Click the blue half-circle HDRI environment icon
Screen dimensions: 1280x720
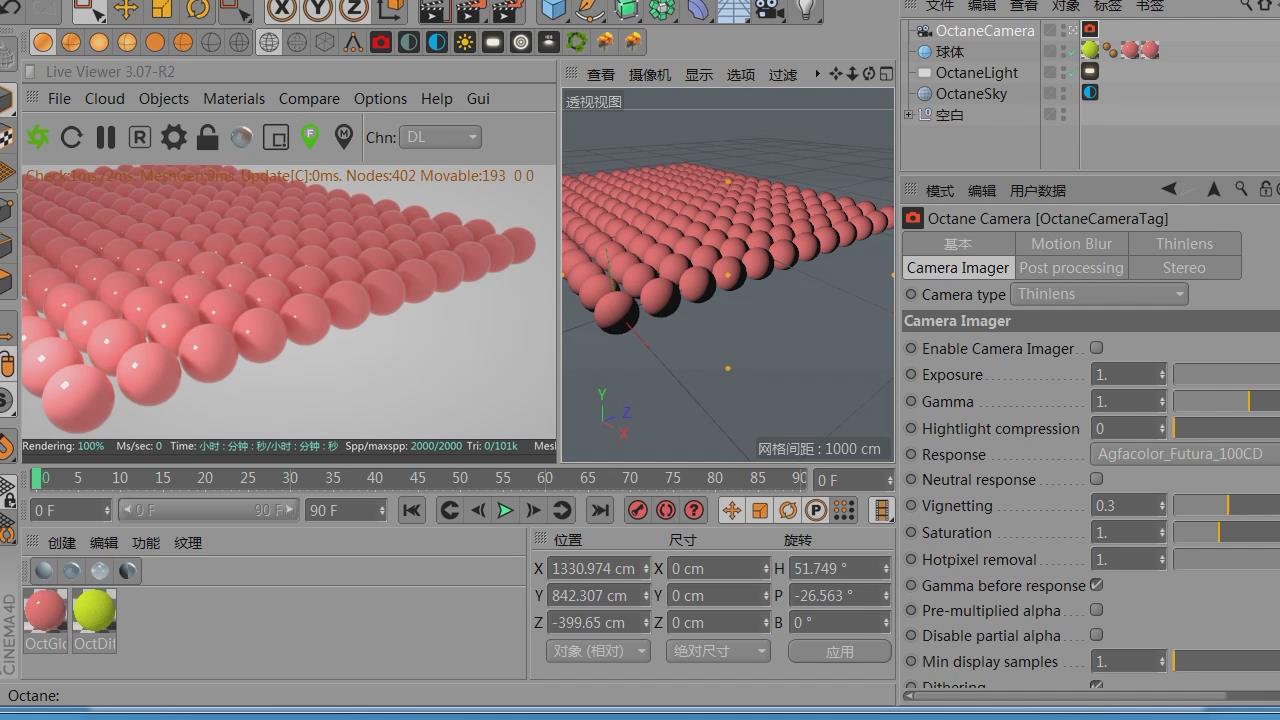coord(437,43)
